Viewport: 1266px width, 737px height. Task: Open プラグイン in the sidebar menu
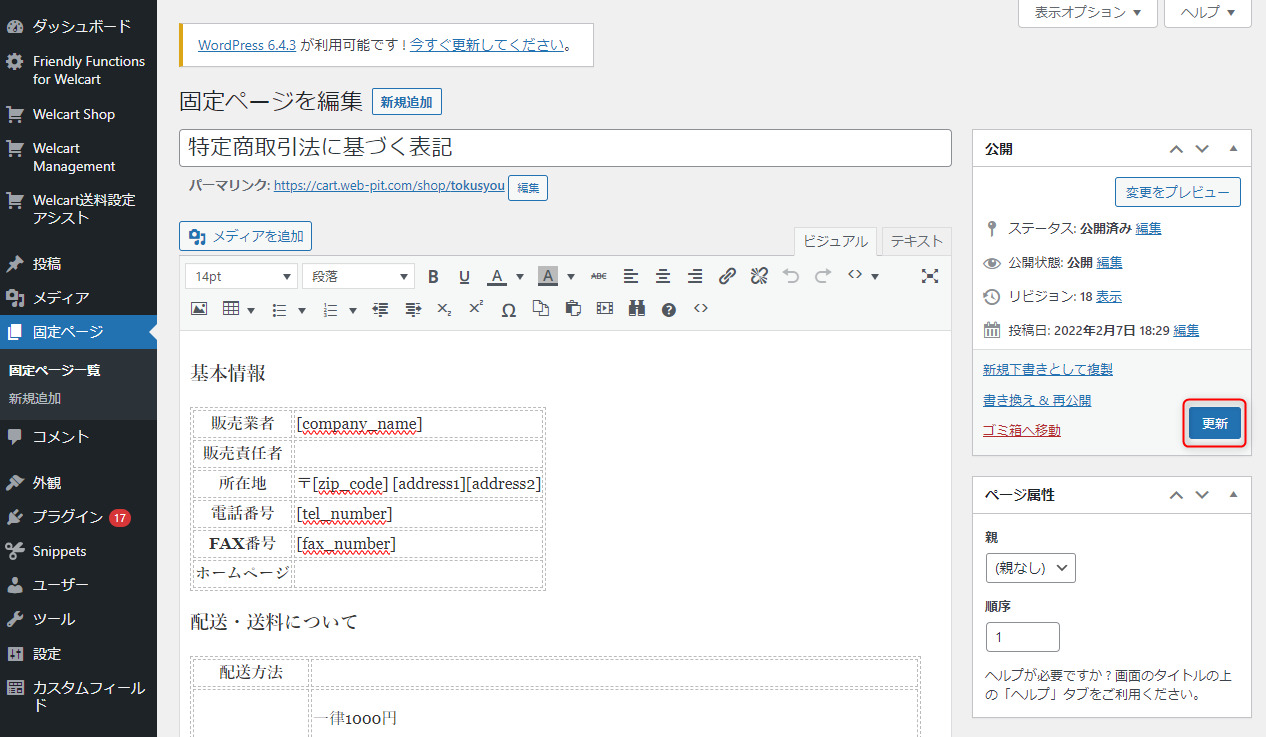pos(68,517)
